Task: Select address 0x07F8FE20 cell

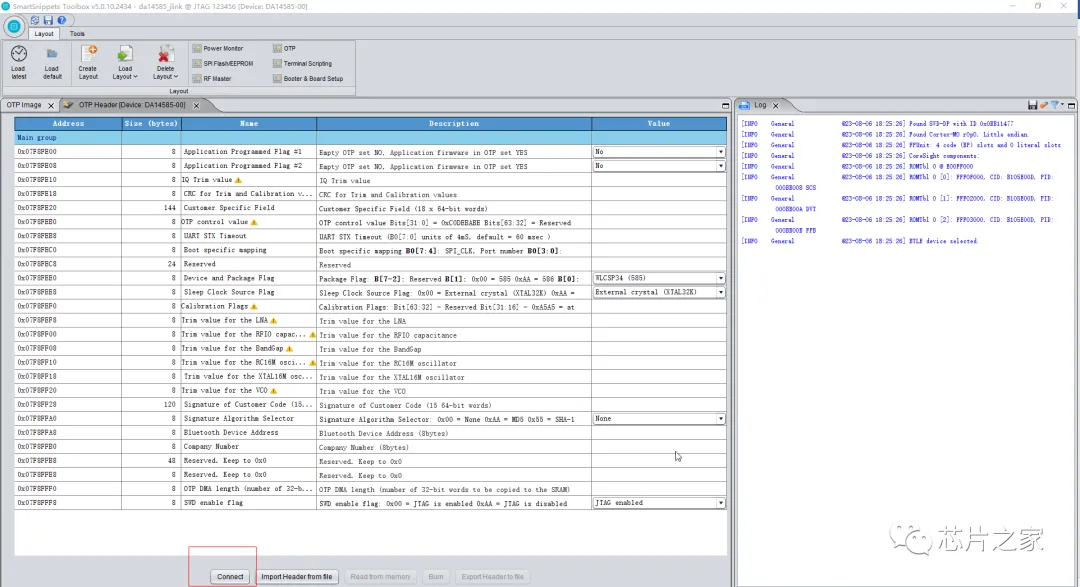Action: click(68, 208)
